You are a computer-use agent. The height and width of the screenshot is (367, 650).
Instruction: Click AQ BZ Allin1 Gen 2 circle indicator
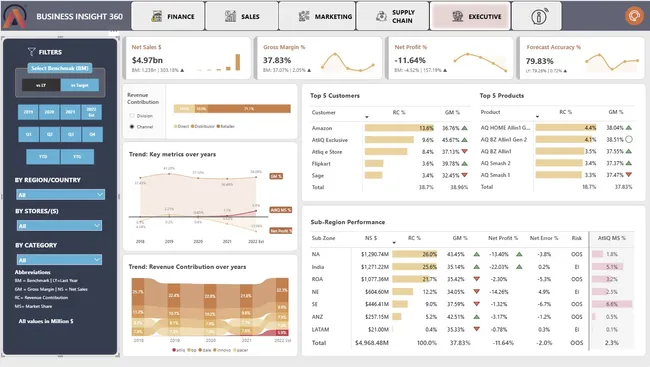tap(629, 139)
